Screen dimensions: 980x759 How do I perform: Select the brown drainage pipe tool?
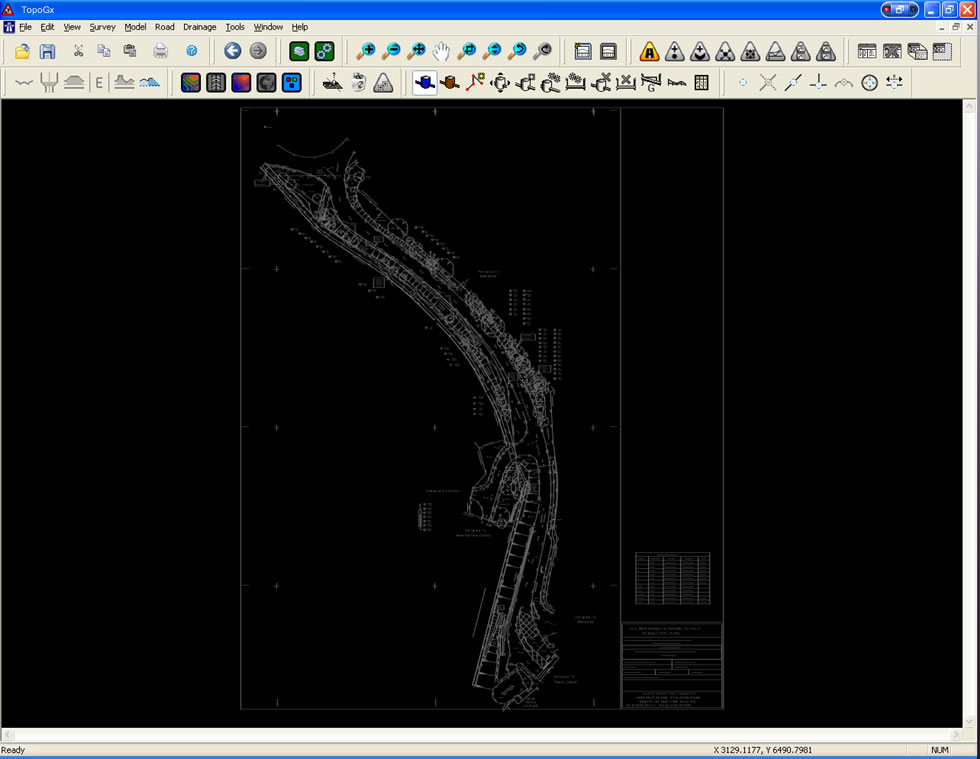click(x=450, y=83)
